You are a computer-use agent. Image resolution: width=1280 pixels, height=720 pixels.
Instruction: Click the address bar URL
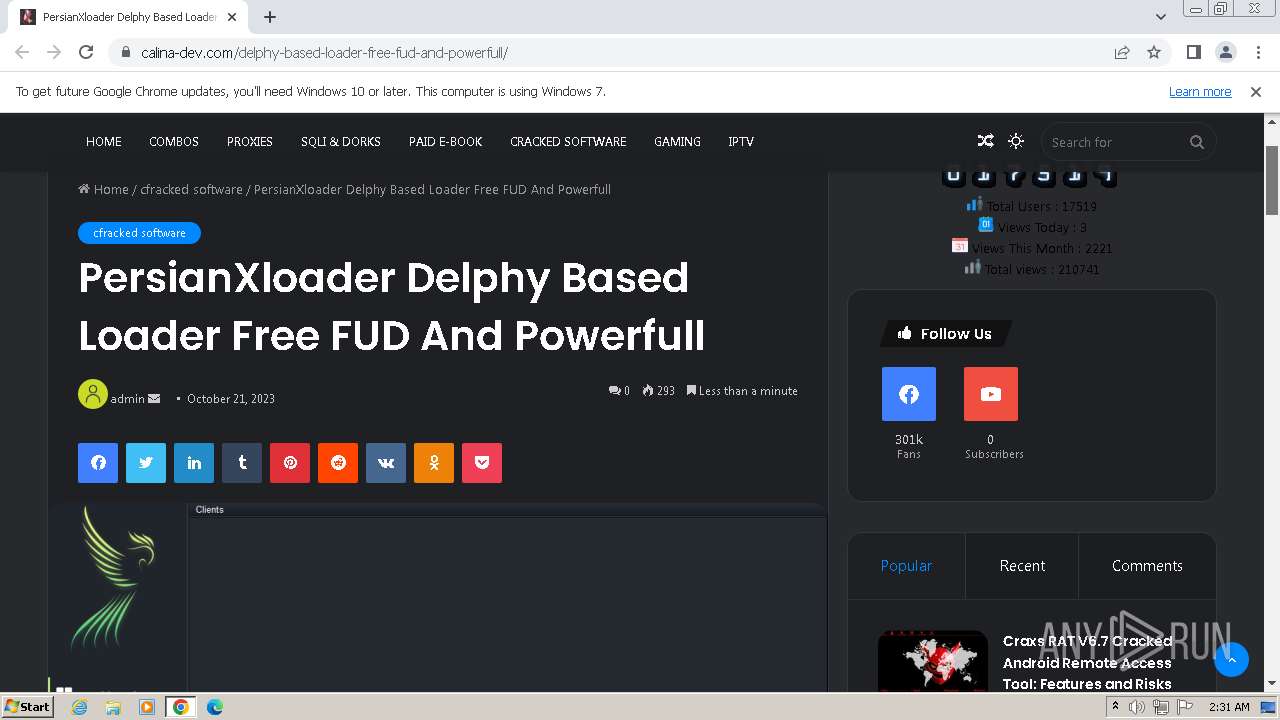point(324,52)
